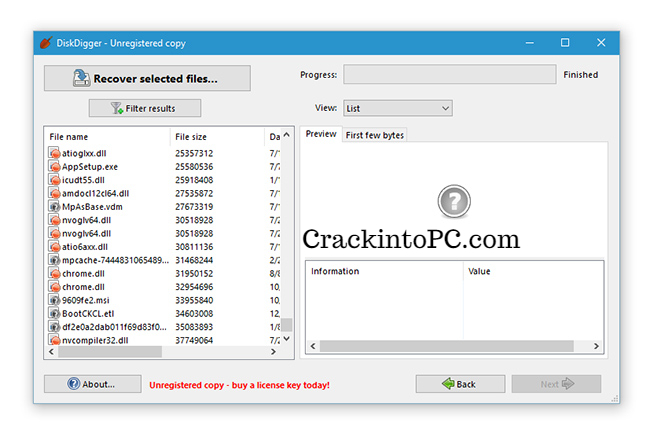650x422 pixels.
Task: Select the MpAsBase.vdm file name
Action: point(92,206)
